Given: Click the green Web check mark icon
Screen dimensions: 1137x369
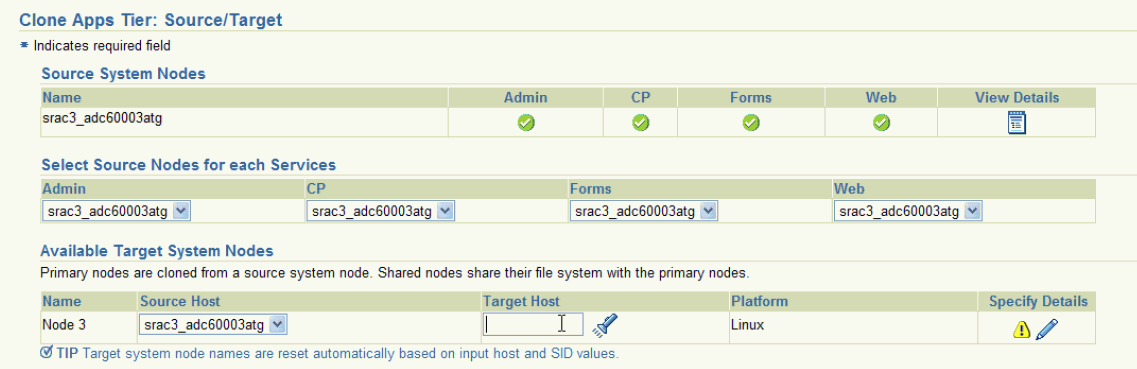Looking at the screenshot, I should tap(880, 123).
